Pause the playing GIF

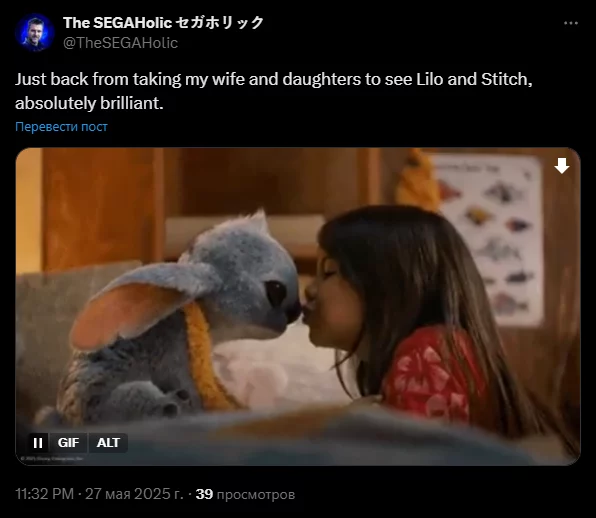(38, 443)
